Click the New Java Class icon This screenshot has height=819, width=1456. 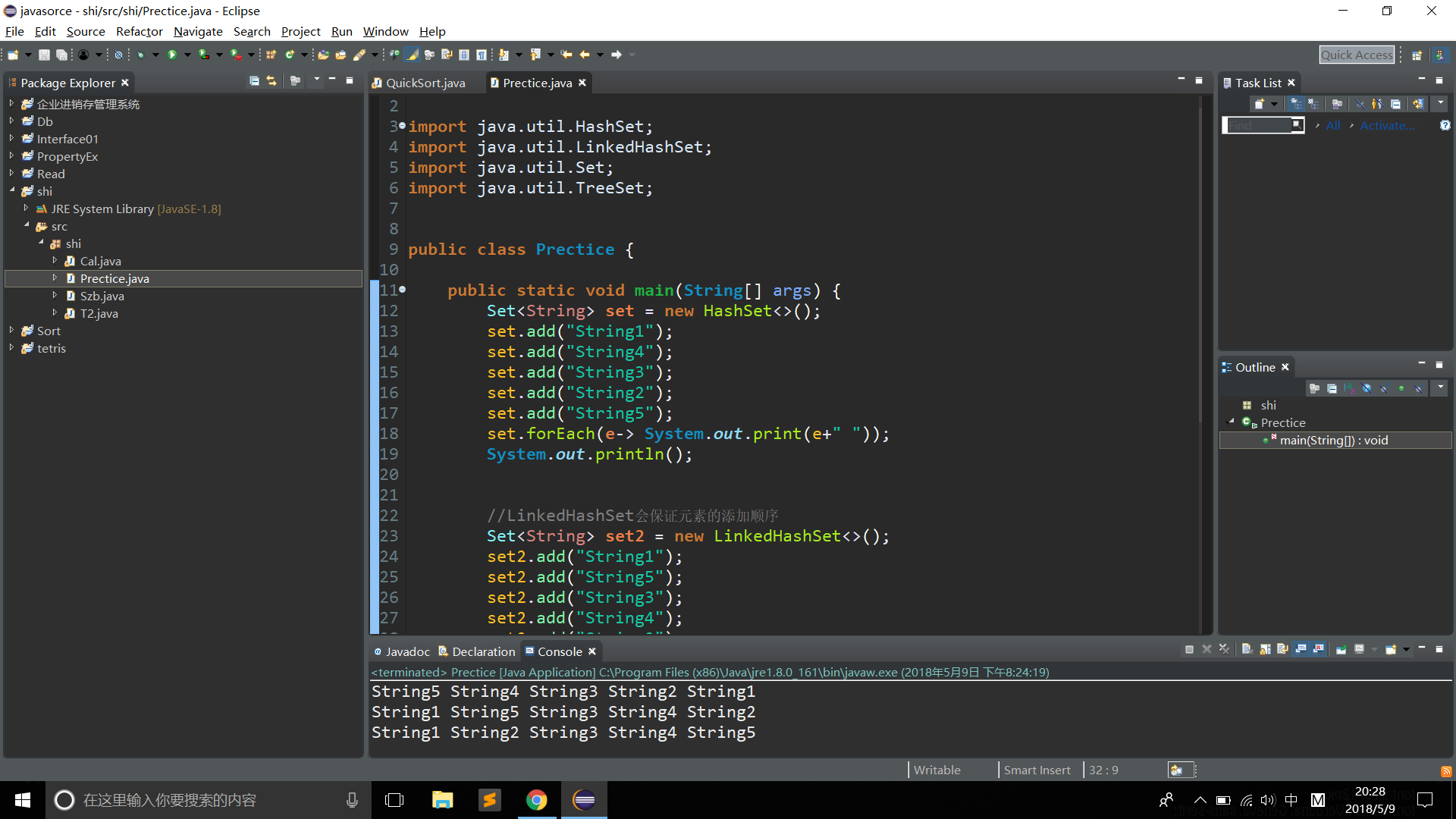tap(290, 55)
